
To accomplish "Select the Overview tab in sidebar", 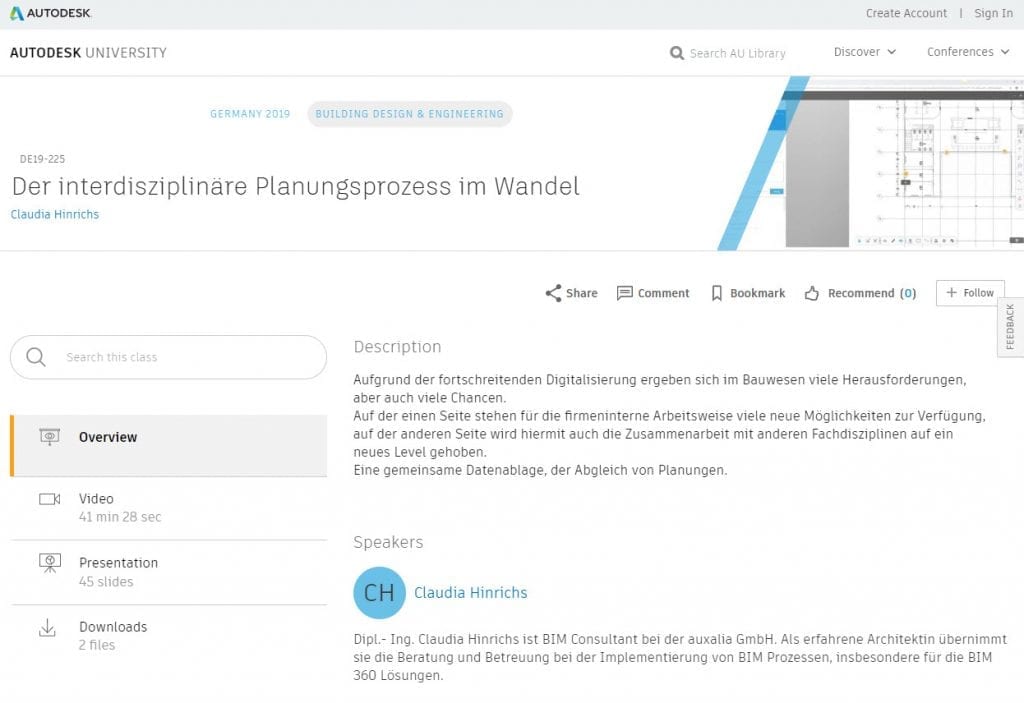I will (168, 437).
